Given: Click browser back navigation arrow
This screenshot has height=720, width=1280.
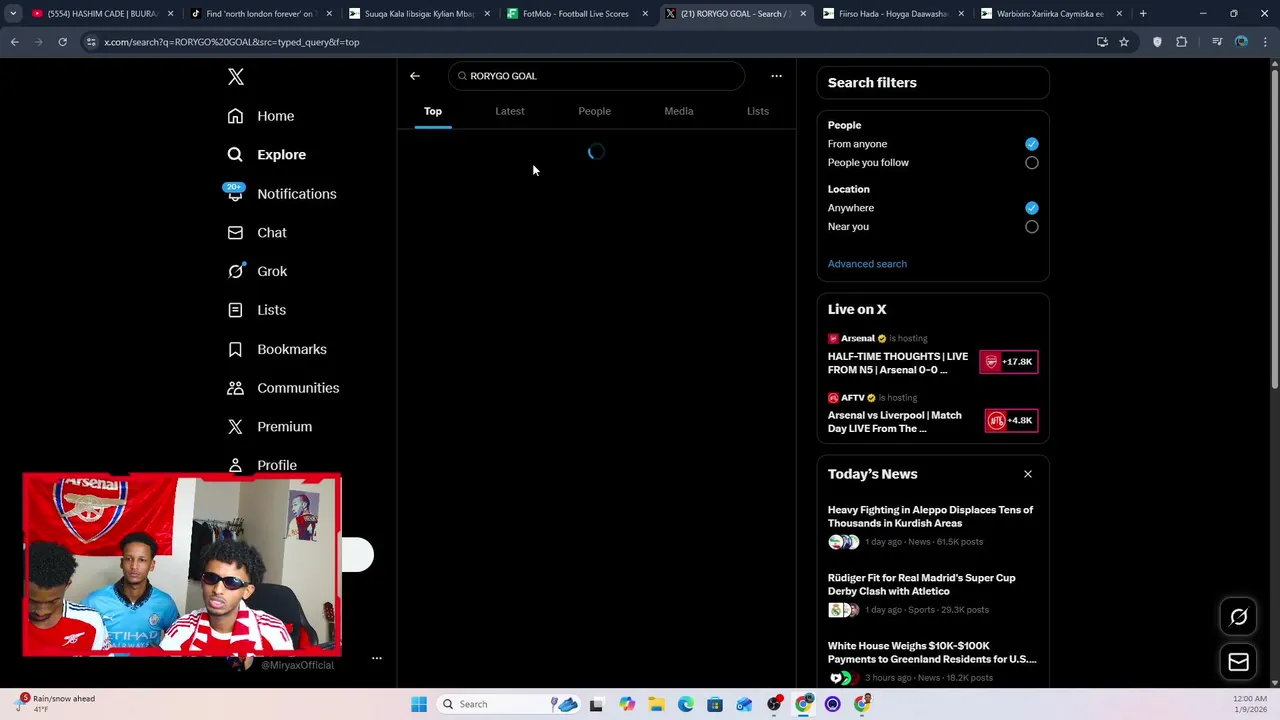Looking at the screenshot, I should click(x=15, y=42).
